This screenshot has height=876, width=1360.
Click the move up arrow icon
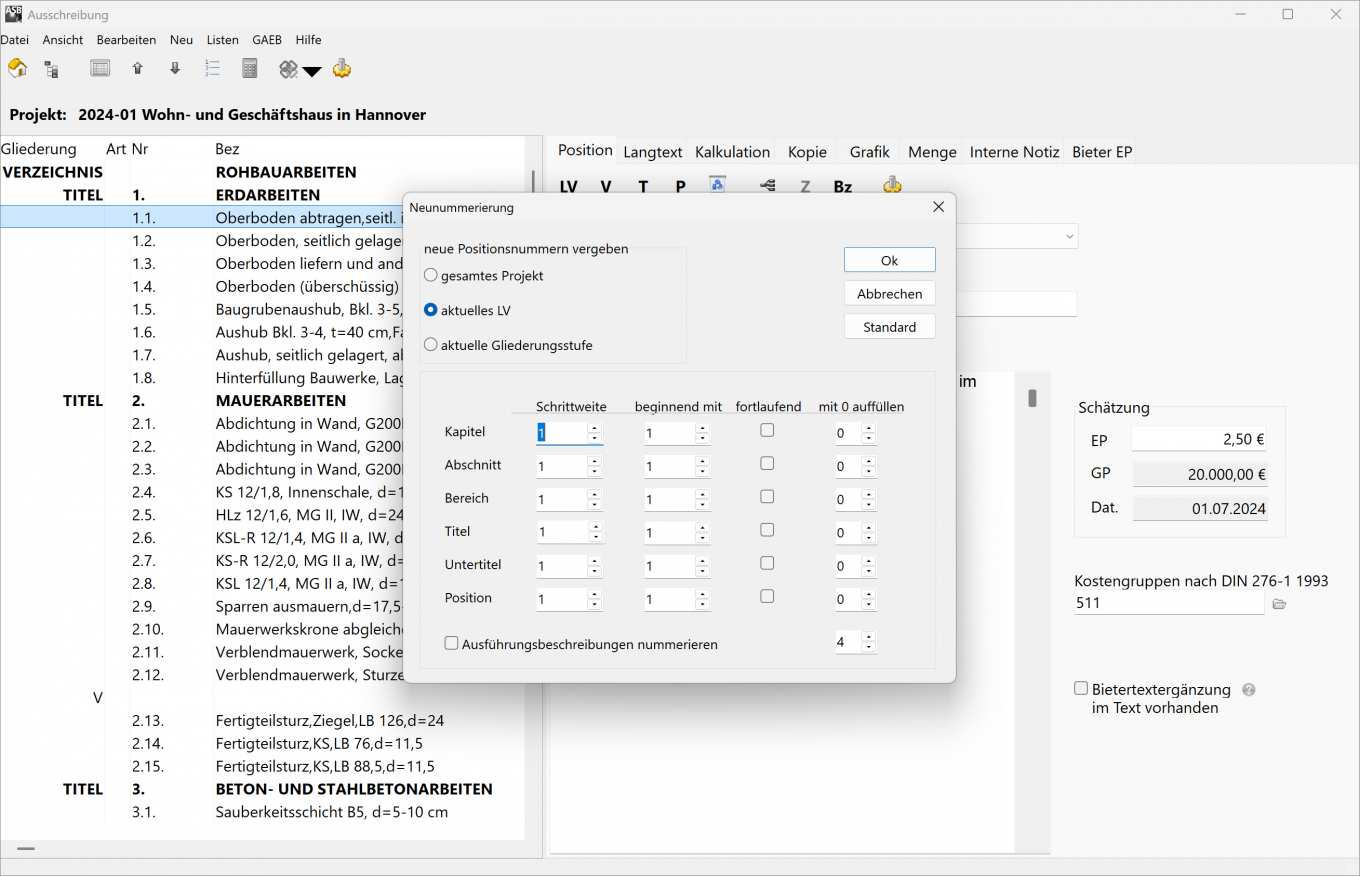138,68
